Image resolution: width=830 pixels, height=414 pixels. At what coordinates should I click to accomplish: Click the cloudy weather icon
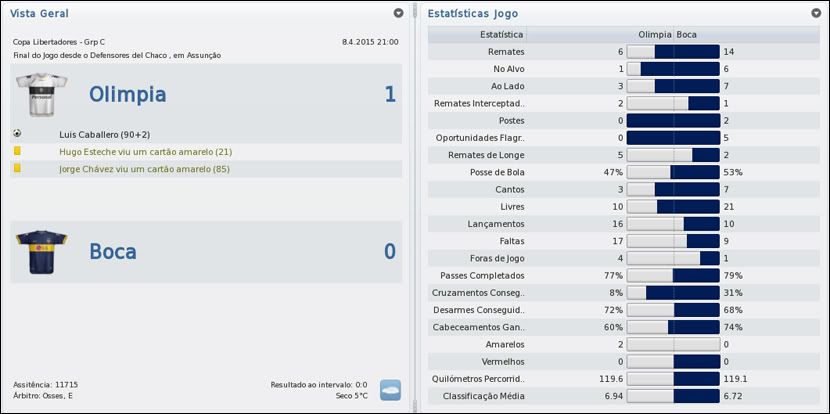point(390,389)
